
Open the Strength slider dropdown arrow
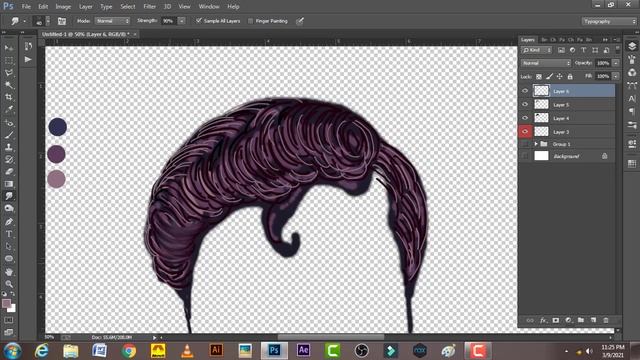182,21
